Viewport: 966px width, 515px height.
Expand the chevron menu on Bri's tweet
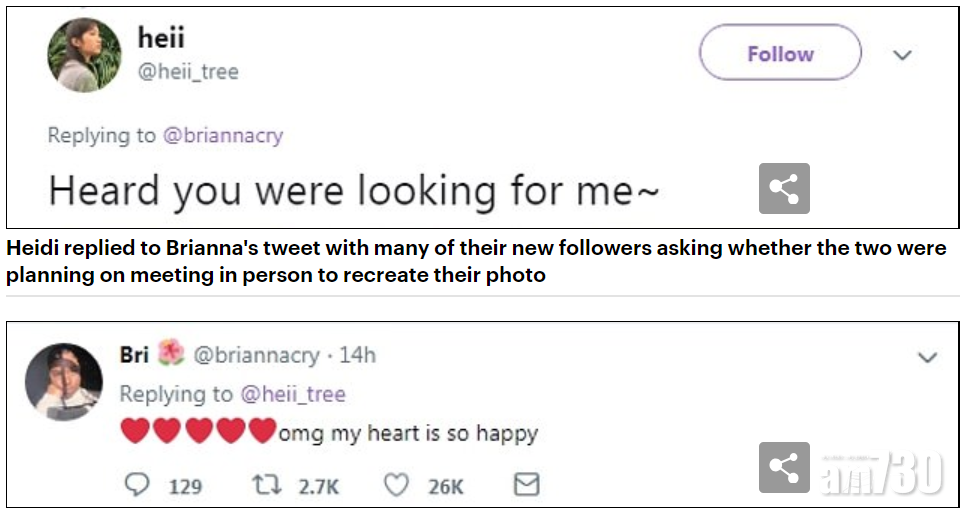(927, 357)
